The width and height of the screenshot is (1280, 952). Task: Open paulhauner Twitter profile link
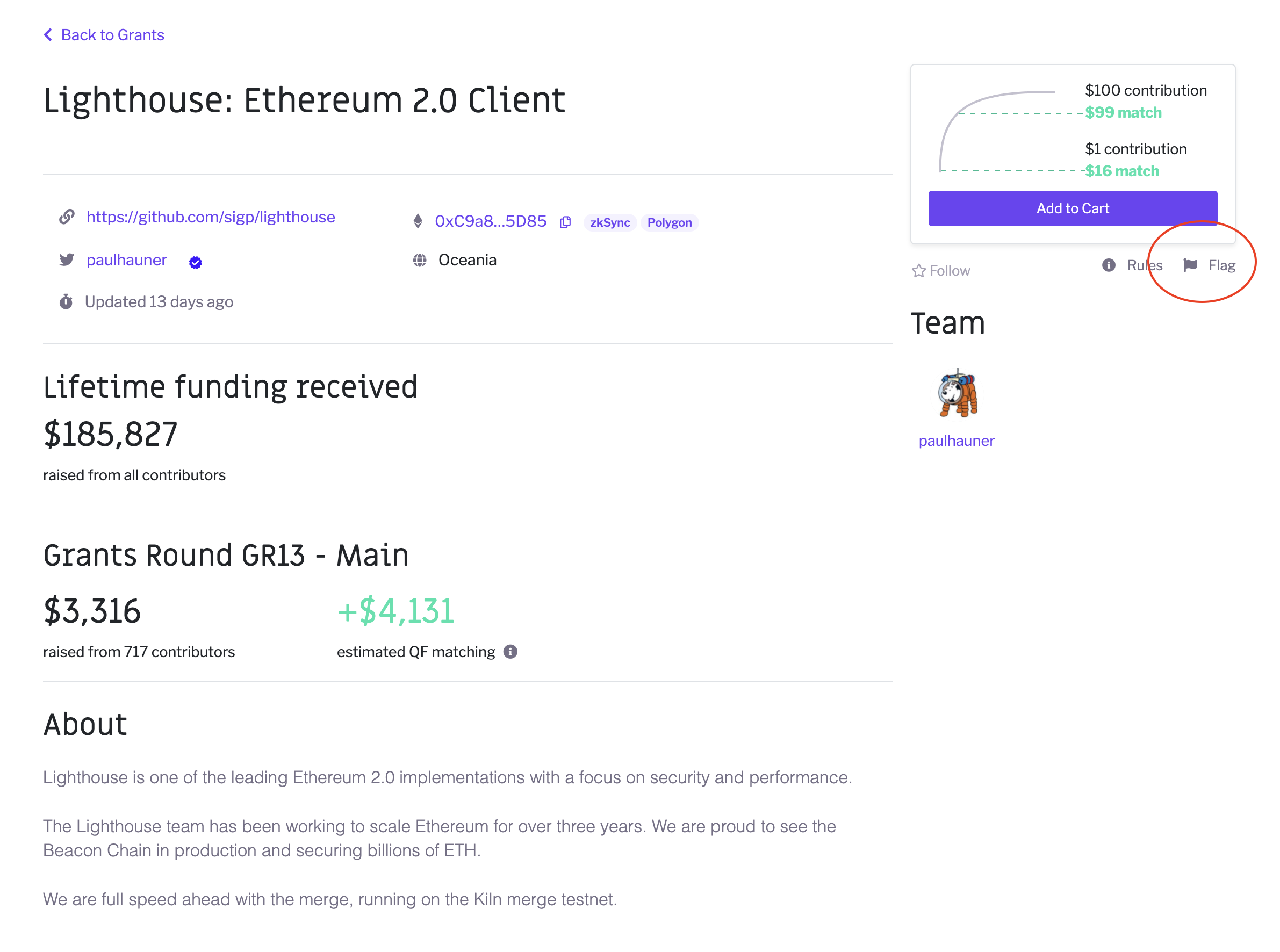coord(126,260)
